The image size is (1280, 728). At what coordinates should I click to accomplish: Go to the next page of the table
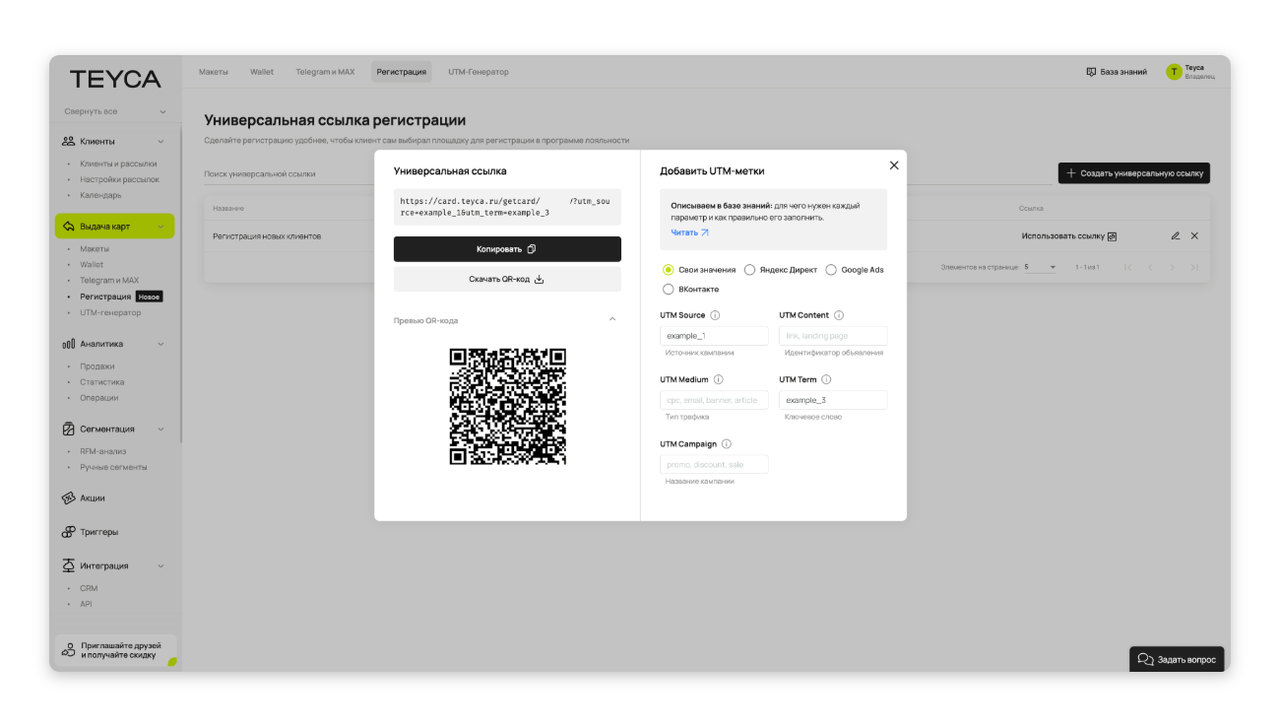[1172, 267]
